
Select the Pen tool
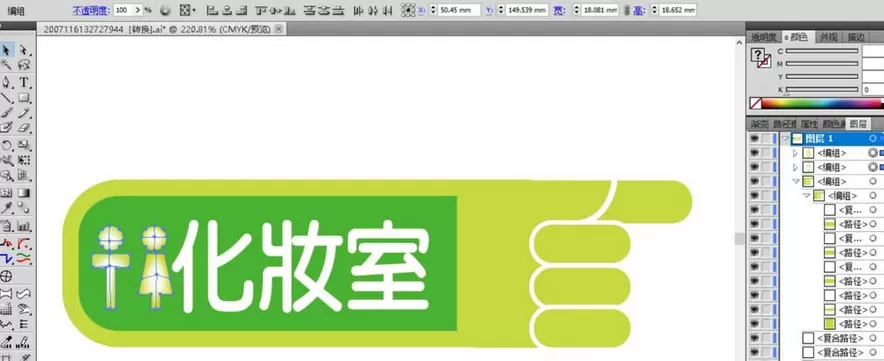point(7,82)
